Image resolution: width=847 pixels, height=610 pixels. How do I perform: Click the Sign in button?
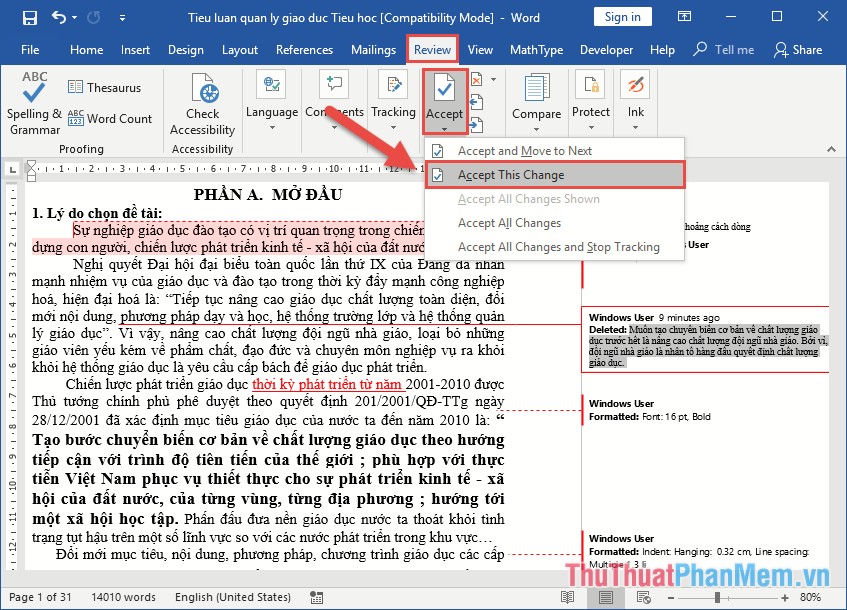[x=622, y=17]
